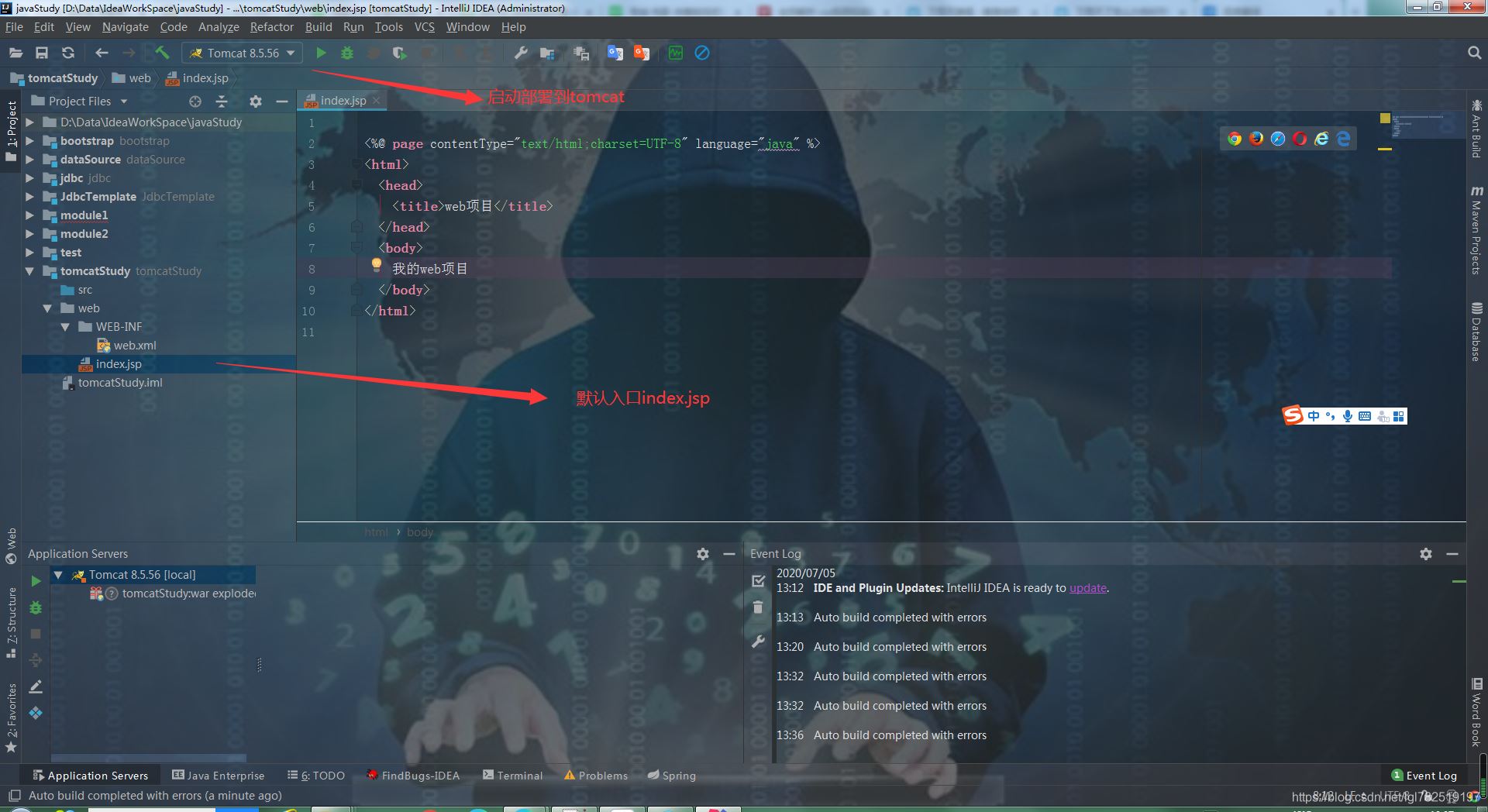Open Project Structure from the toolbar

click(x=547, y=53)
